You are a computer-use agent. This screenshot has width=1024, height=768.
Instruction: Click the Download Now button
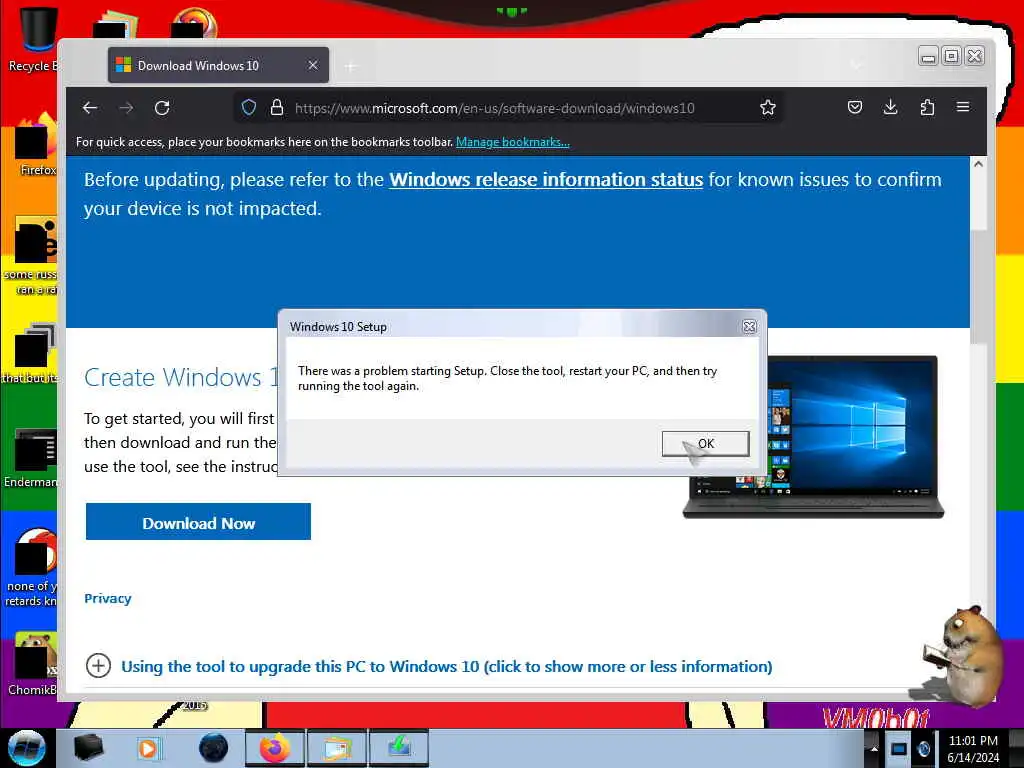(x=198, y=521)
